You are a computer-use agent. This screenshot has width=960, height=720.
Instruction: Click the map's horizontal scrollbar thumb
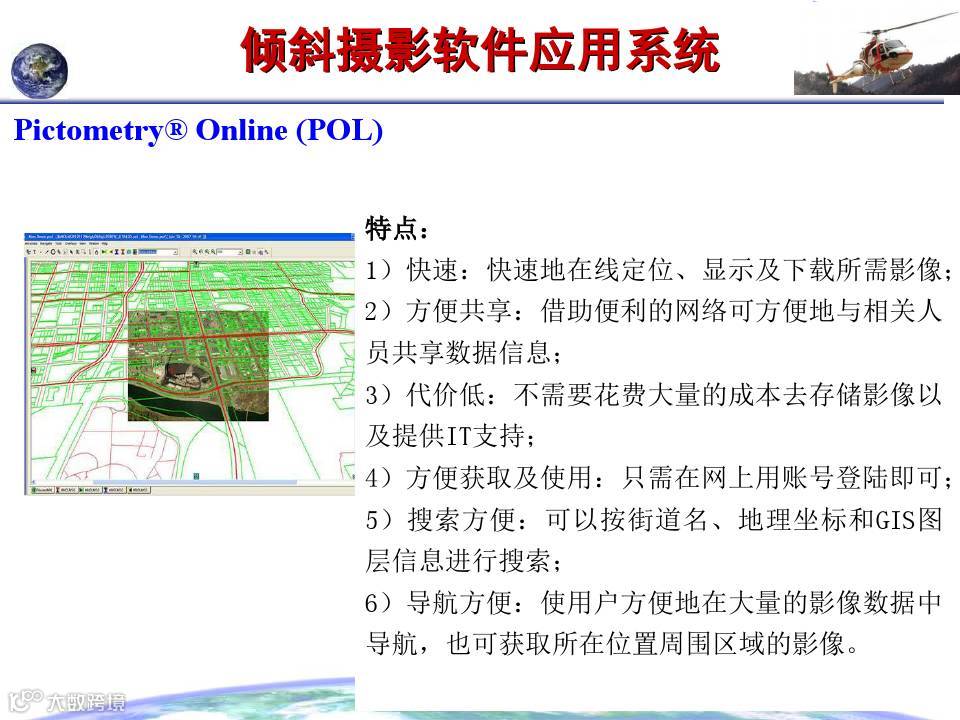click(x=195, y=482)
